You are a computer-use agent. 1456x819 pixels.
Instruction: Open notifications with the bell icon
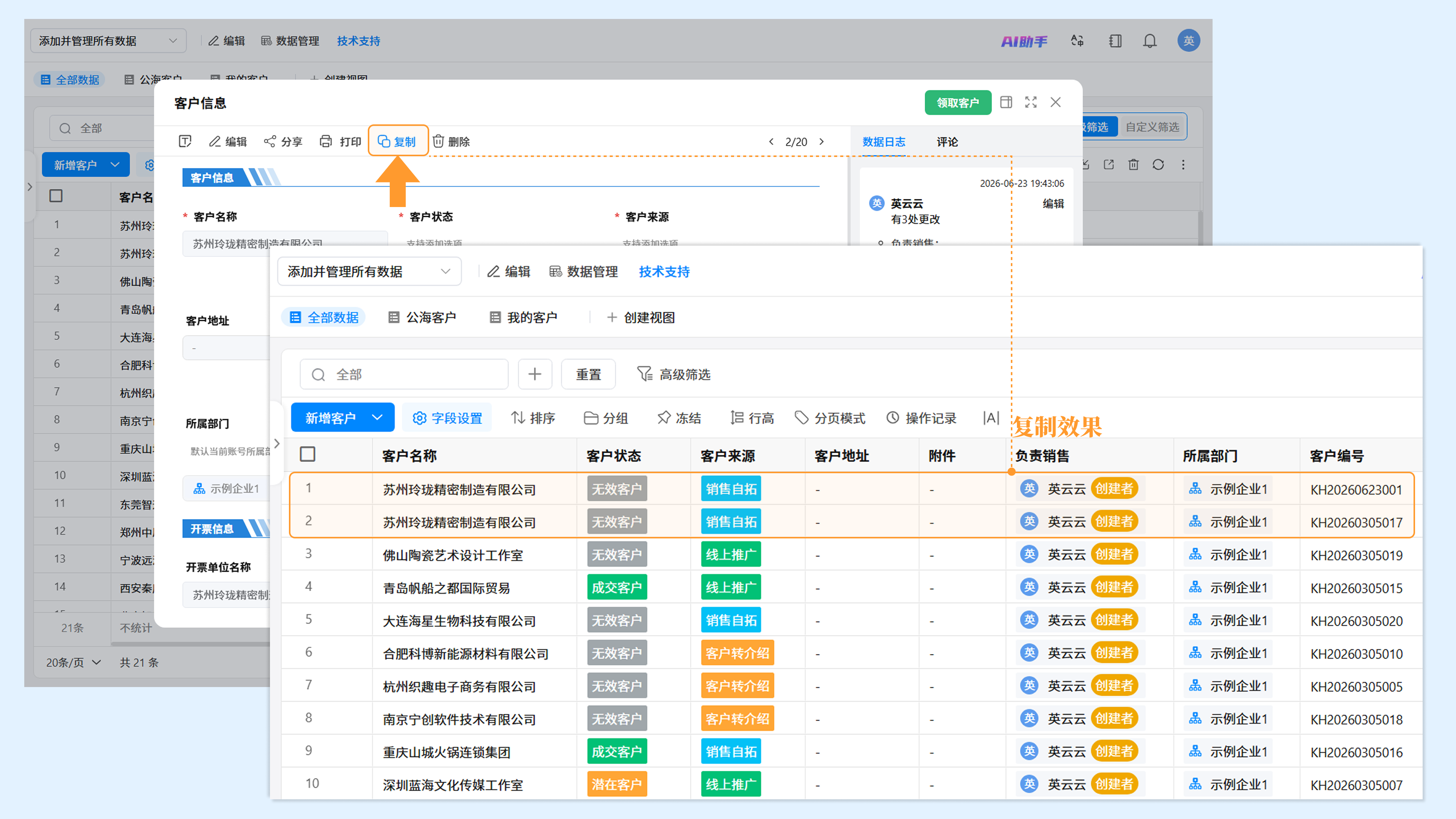click(x=1150, y=41)
